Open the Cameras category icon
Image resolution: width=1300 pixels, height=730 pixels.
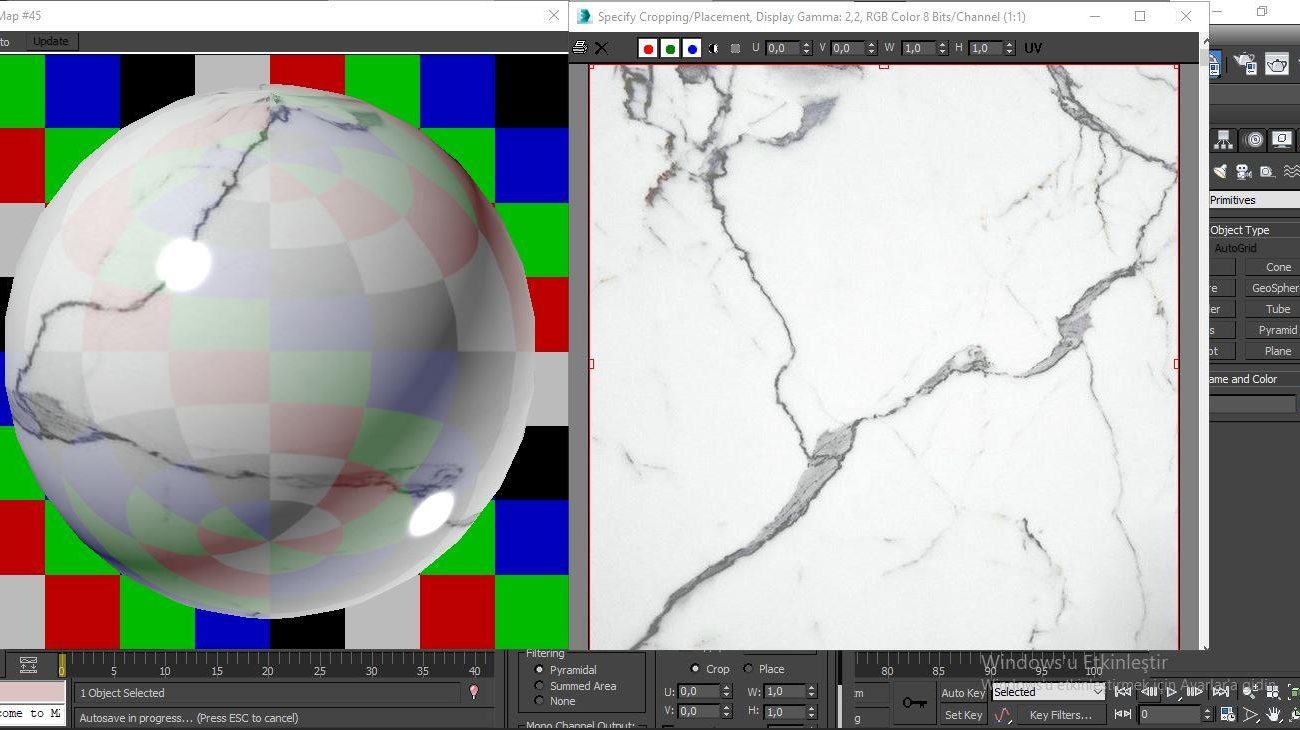click(1243, 172)
